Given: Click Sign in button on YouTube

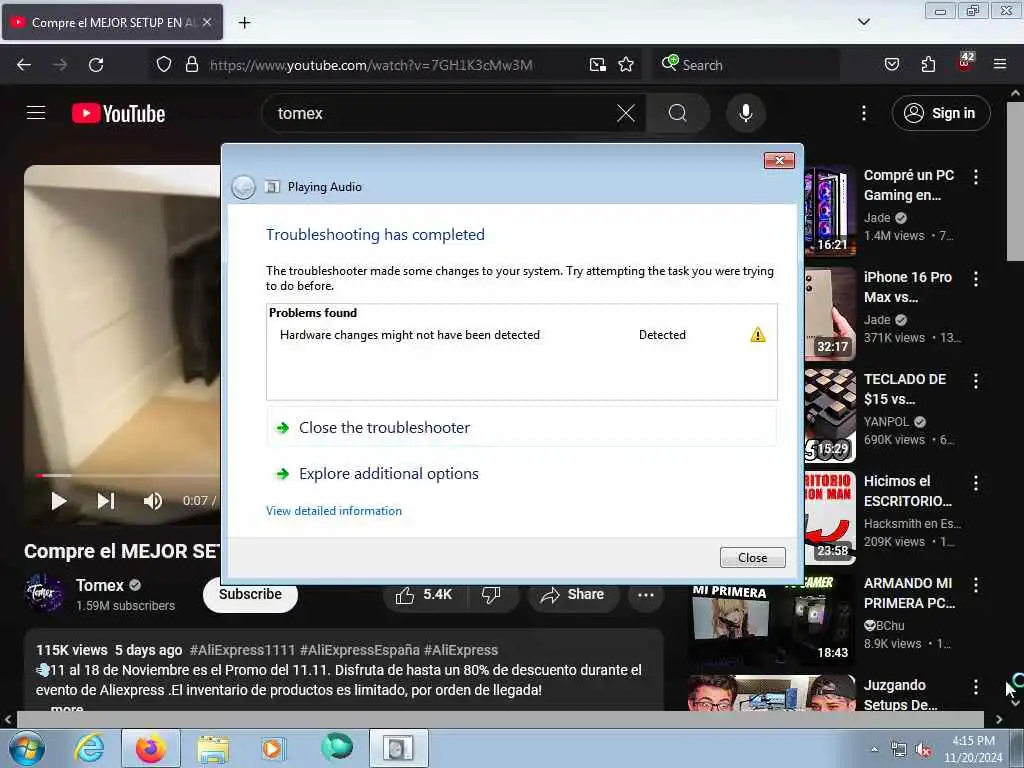Looking at the screenshot, I should tap(940, 114).
